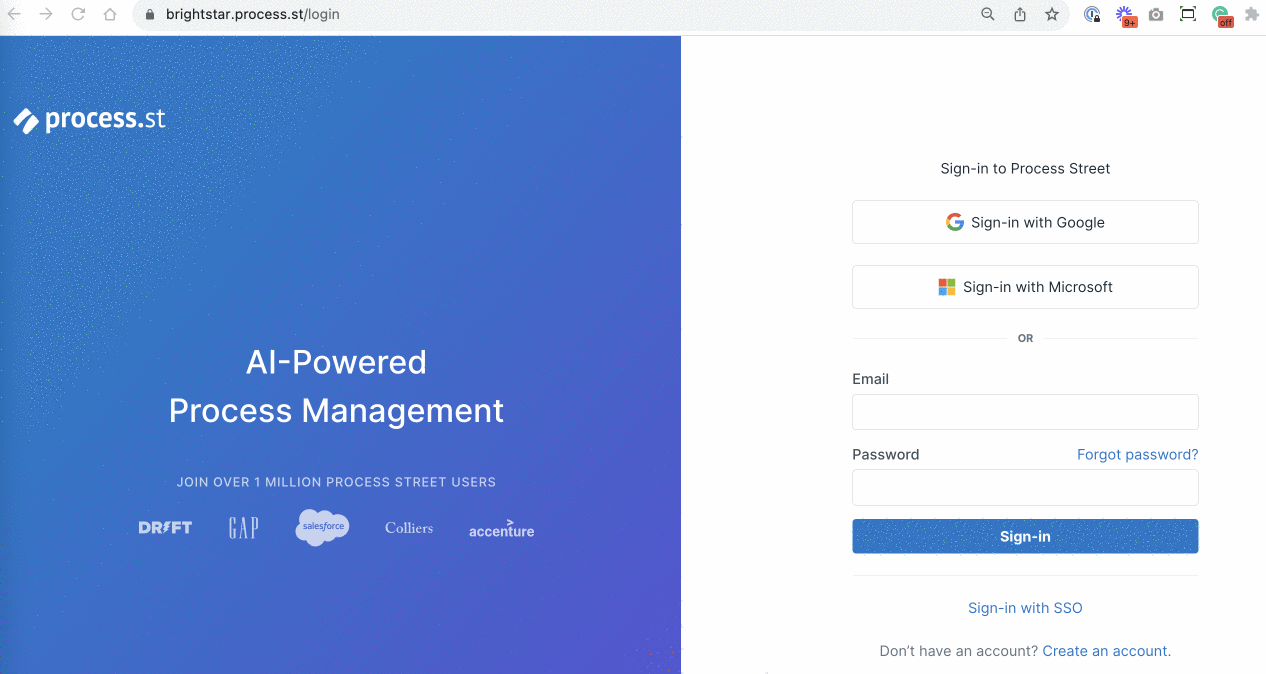Click the Accenture logo
This screenshot has width=1266, height=674.
click(501, 529)
